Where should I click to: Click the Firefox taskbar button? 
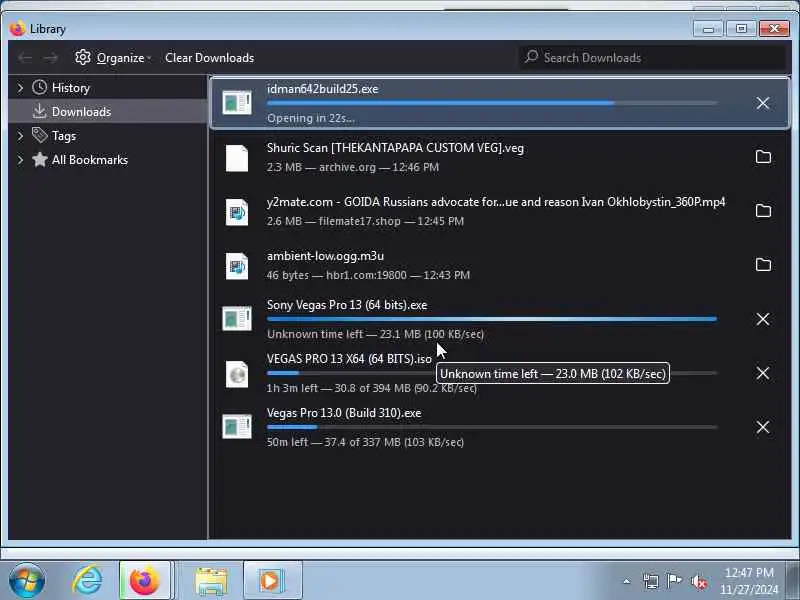(145, 581)
